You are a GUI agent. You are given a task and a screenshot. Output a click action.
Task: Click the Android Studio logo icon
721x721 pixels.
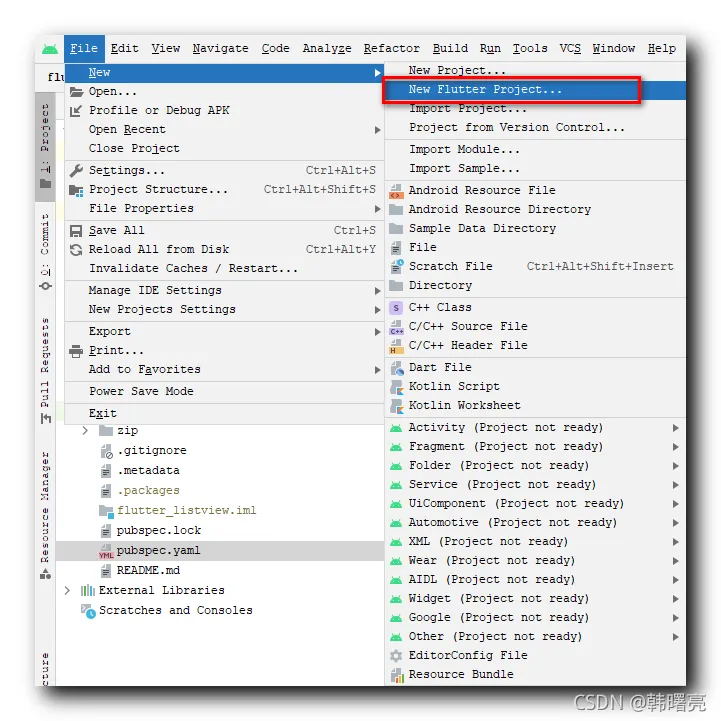coord(50,48)
